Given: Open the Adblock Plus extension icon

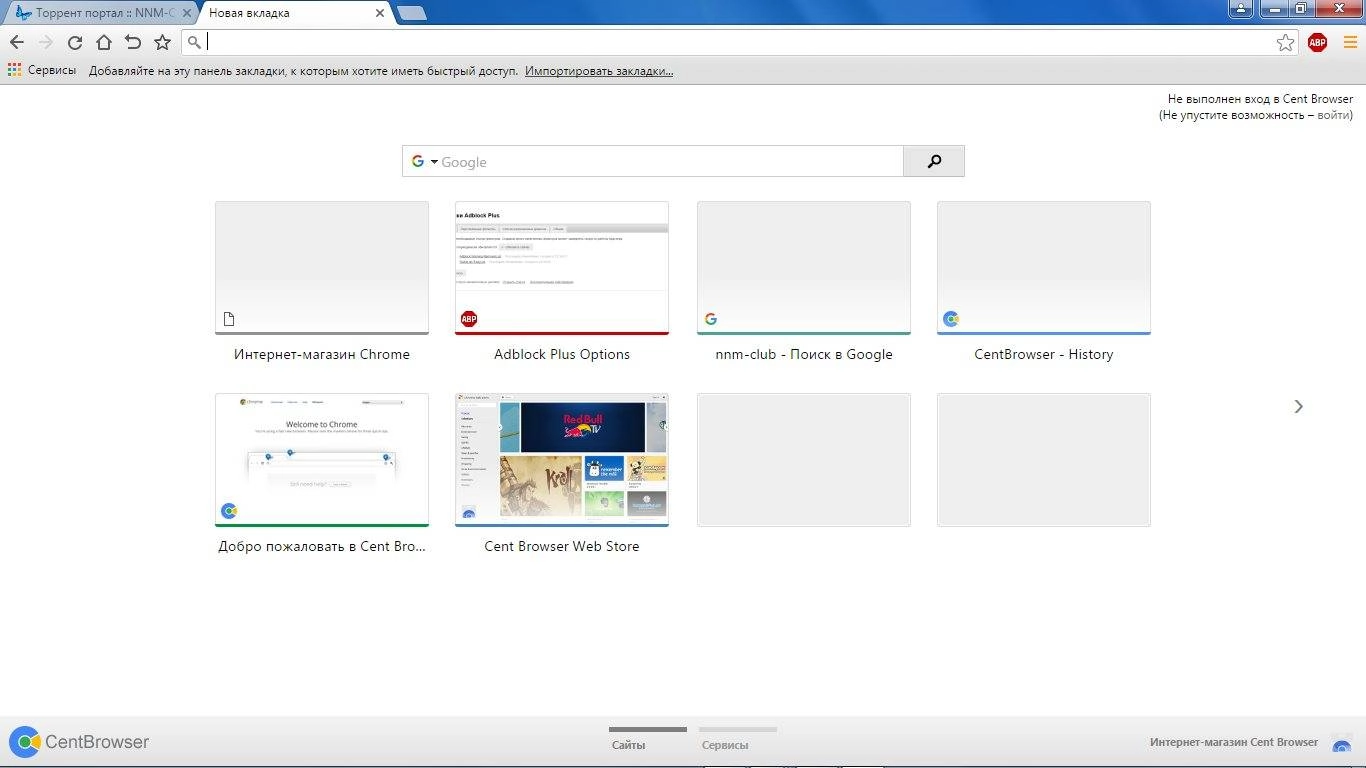Looking at the screenshot, I should 1317,42.
